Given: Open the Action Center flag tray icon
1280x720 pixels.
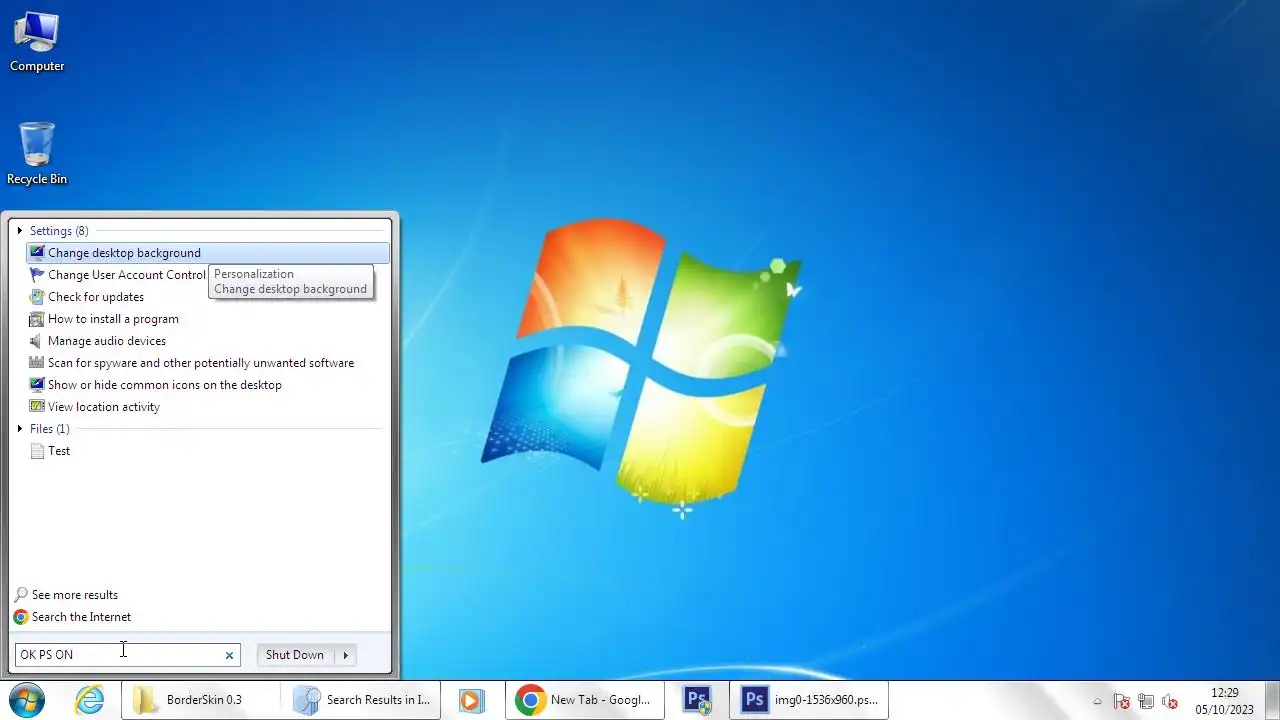Looking at the screenshot, I should tap(1122, 701).
